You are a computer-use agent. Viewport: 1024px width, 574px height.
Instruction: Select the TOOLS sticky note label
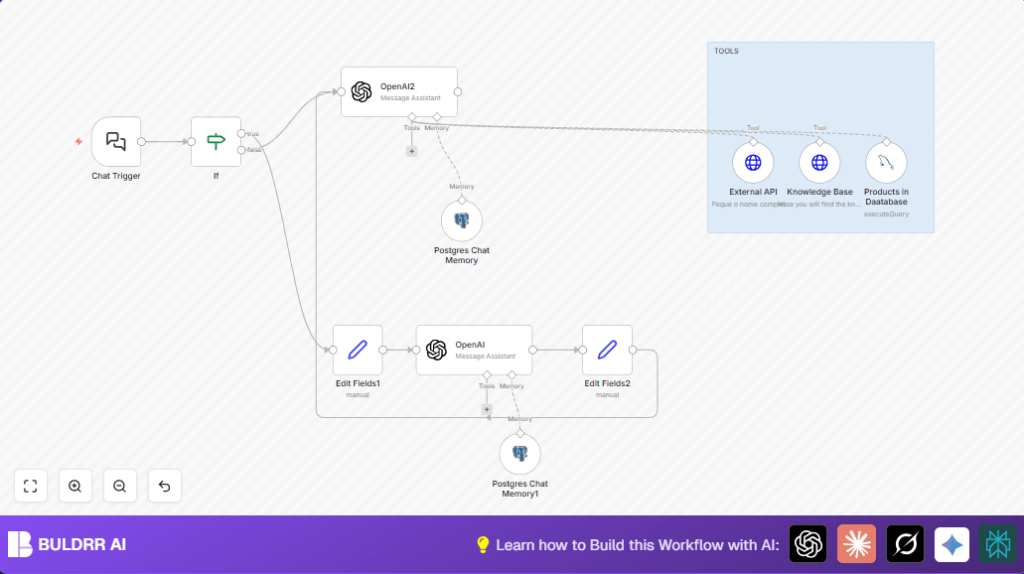coord(726,51)
